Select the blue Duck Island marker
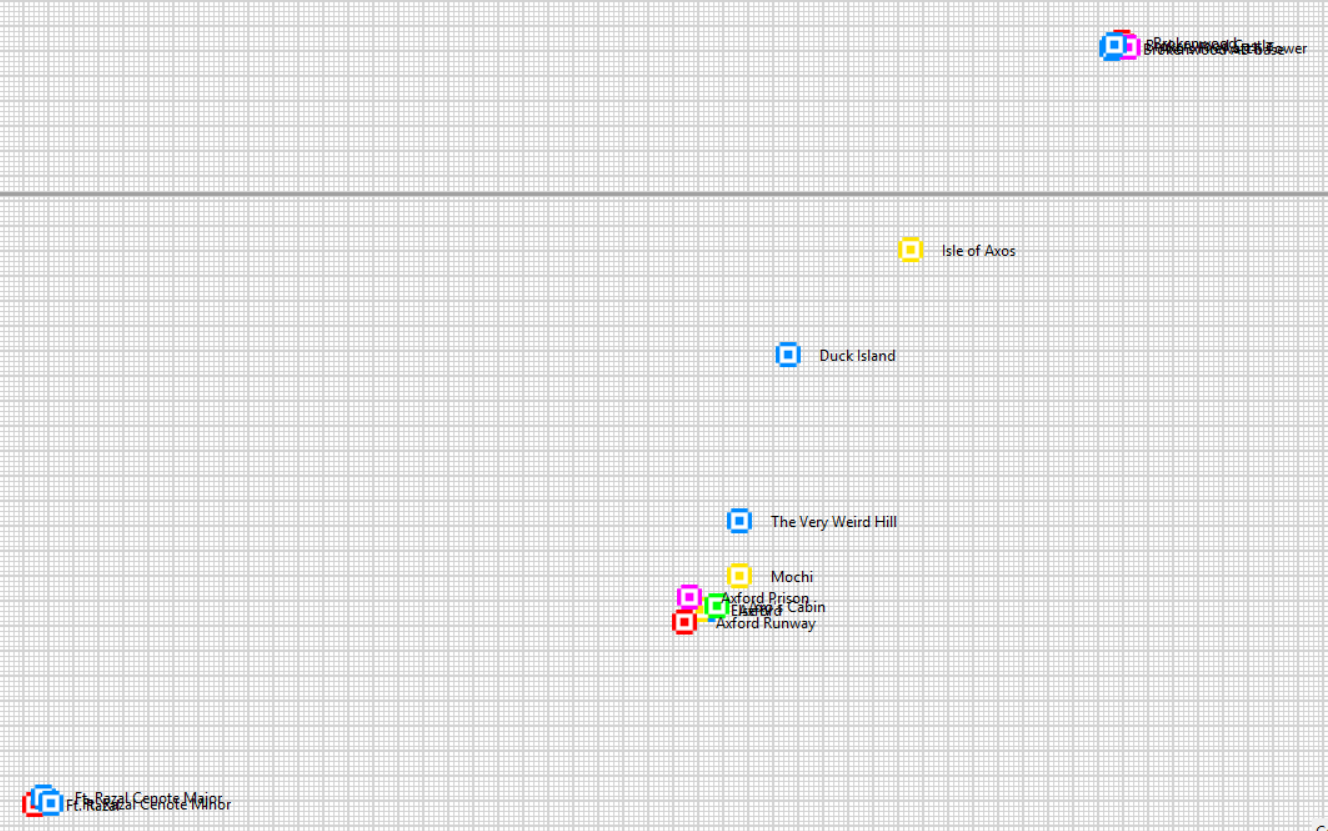 tap(788, 355)
